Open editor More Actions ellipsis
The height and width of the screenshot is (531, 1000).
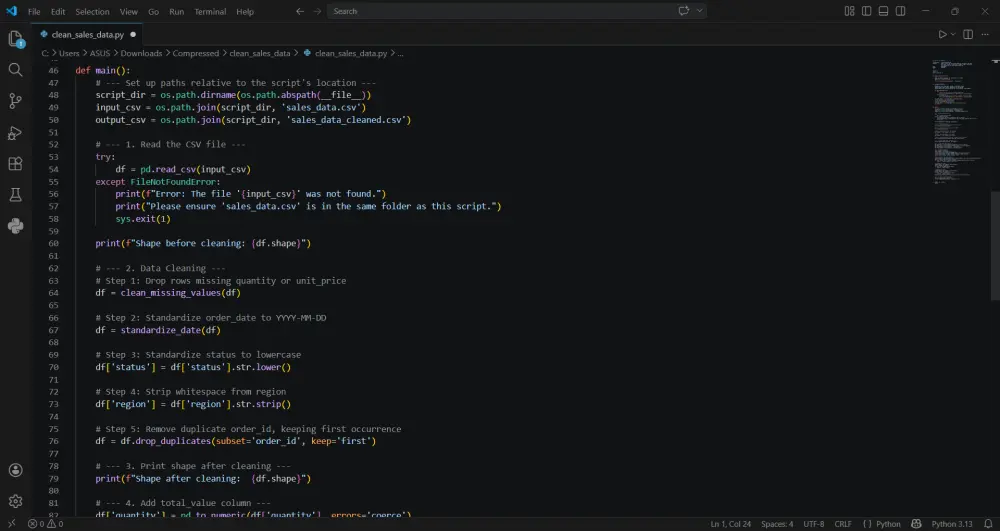[x=985, y=34]
